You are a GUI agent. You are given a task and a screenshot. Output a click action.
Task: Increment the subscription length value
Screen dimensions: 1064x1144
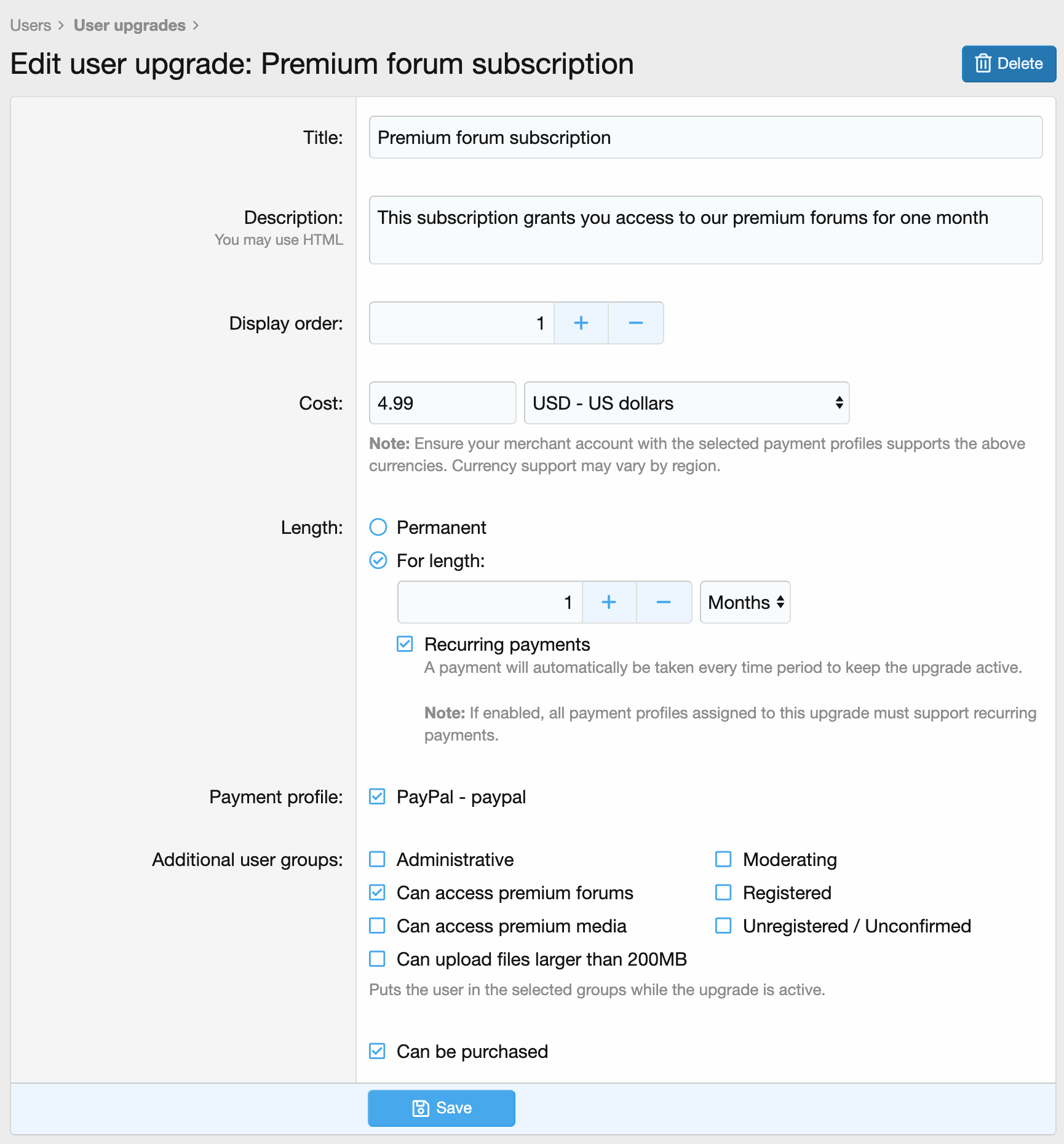[609, 602]
